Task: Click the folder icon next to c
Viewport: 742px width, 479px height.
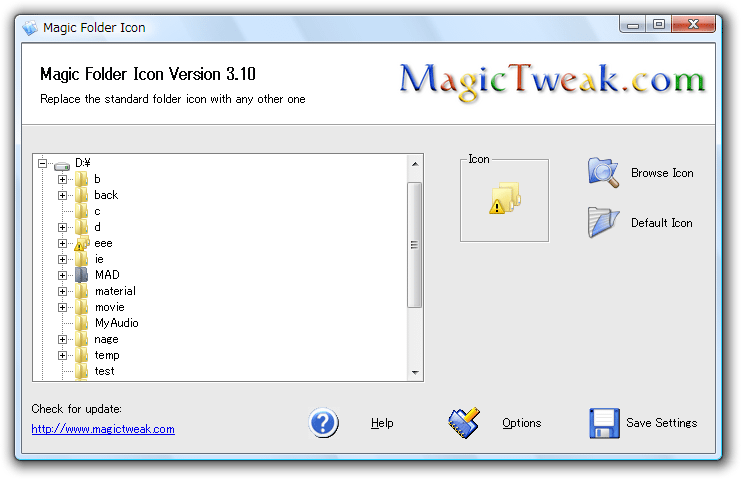Action: click(x=82, y=211)
